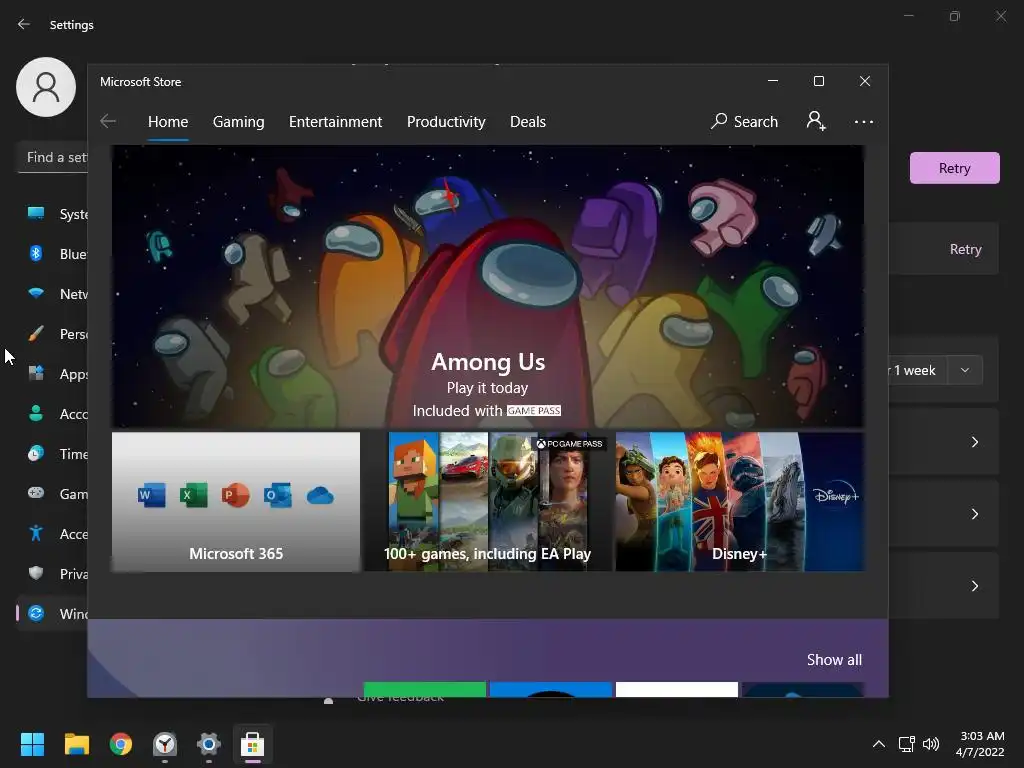Screen dimensions: 1024x768
Task: Minimize the Microsoft Store window
Action: (x=773, y=81)
